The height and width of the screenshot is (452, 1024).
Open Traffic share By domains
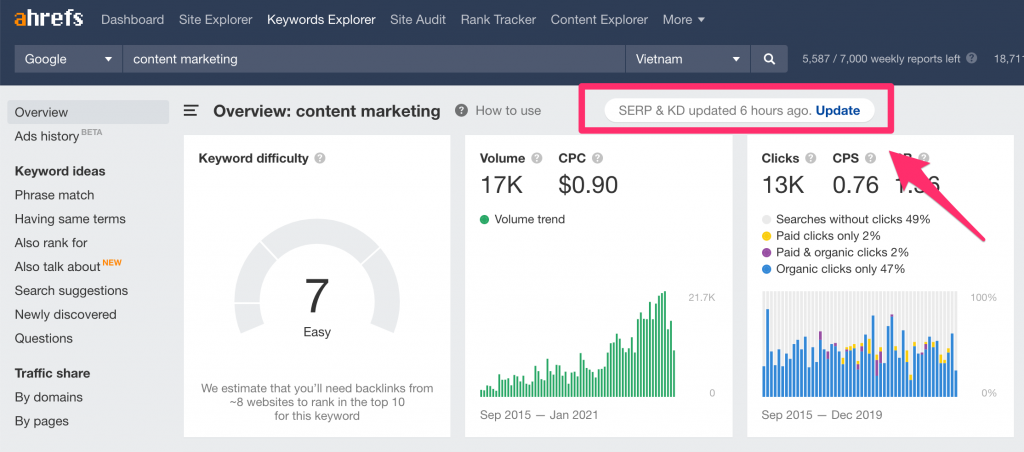click(49, 397)
